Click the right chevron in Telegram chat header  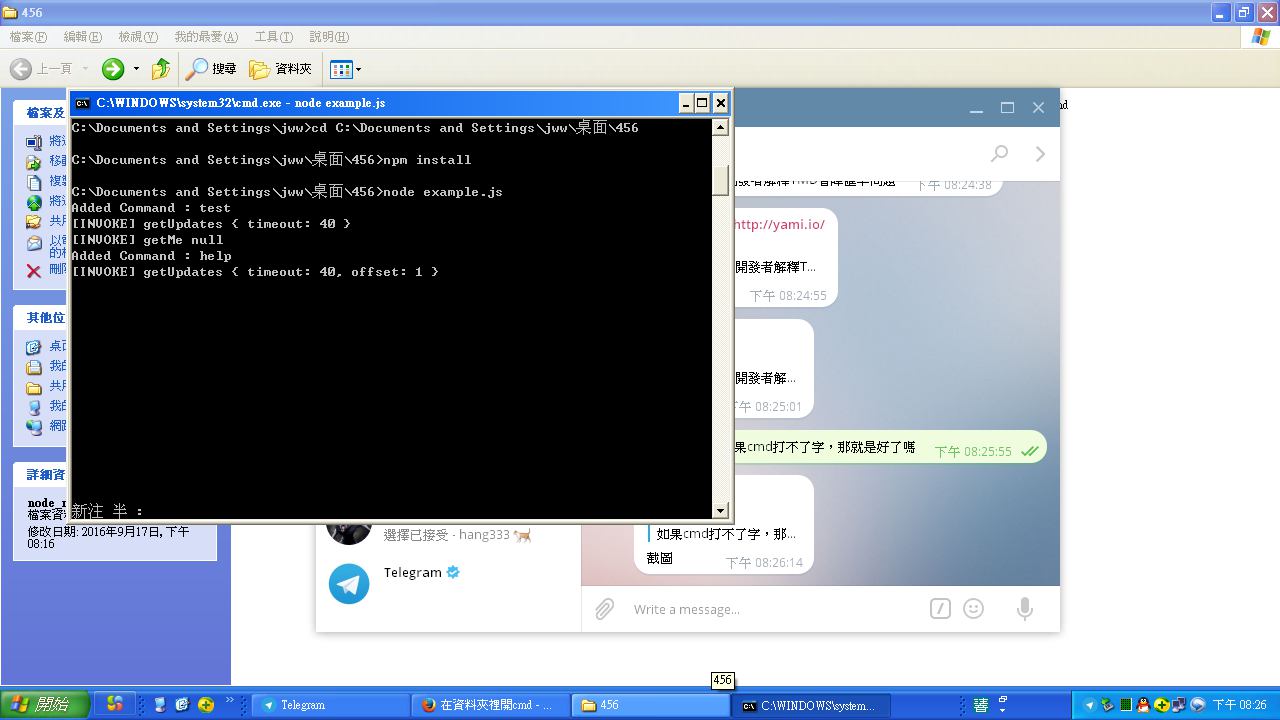click(1040, 153)
